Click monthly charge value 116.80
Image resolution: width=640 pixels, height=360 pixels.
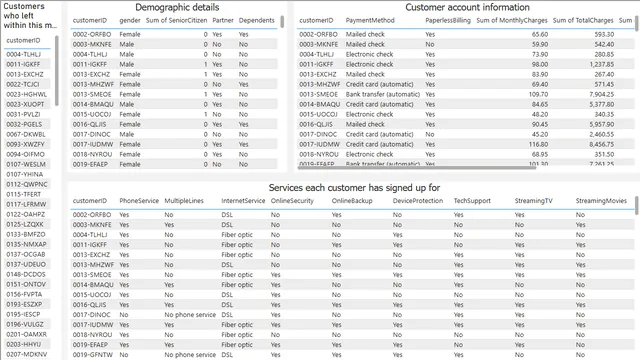(538, 144)
